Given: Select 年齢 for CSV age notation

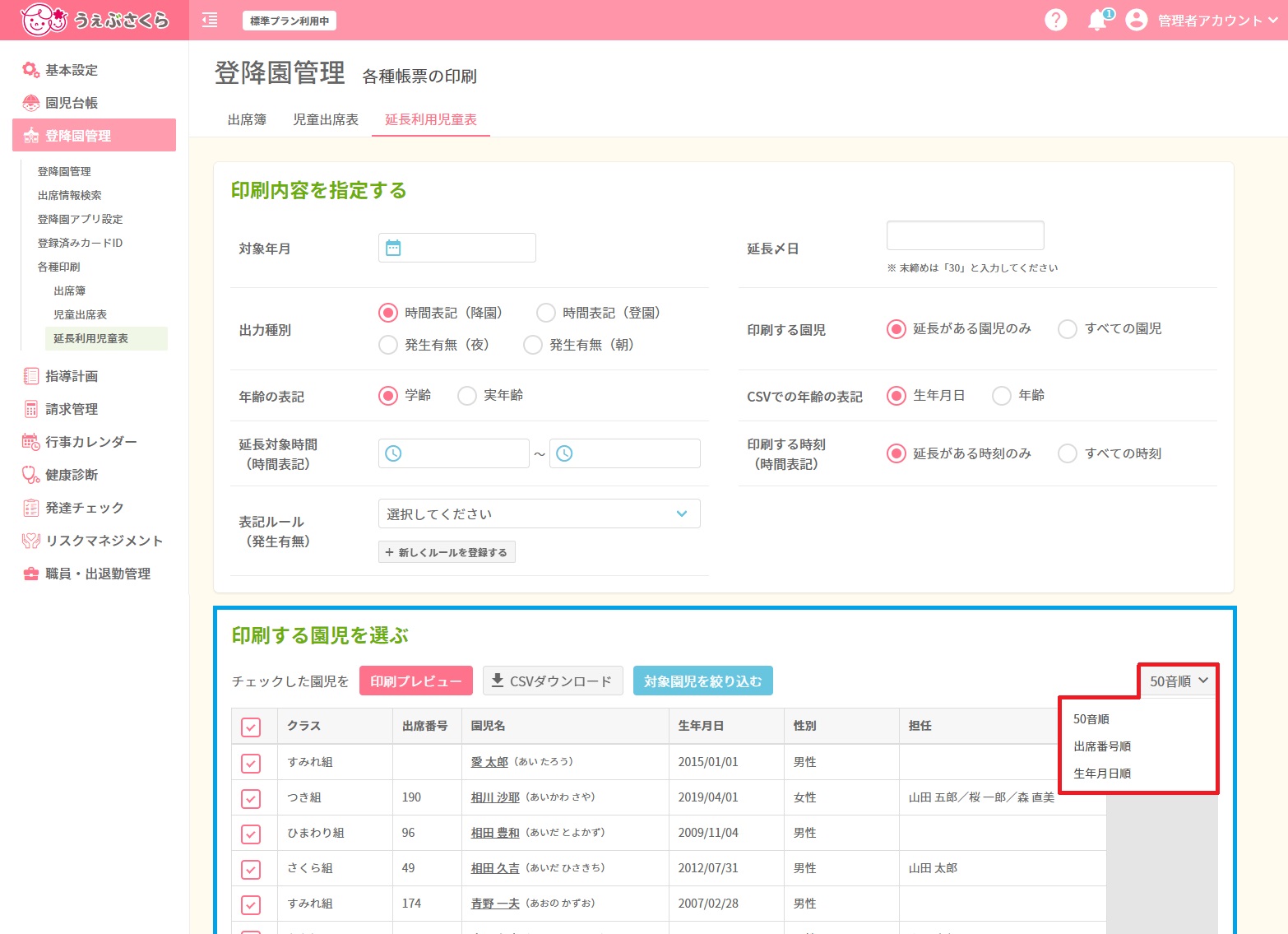Looking at the screenshot, I should [1002, 396].
